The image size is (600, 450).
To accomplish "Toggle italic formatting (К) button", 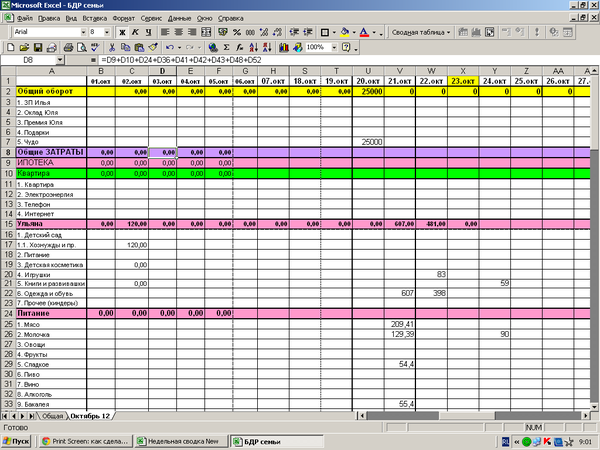I will (x=135, y=32).
